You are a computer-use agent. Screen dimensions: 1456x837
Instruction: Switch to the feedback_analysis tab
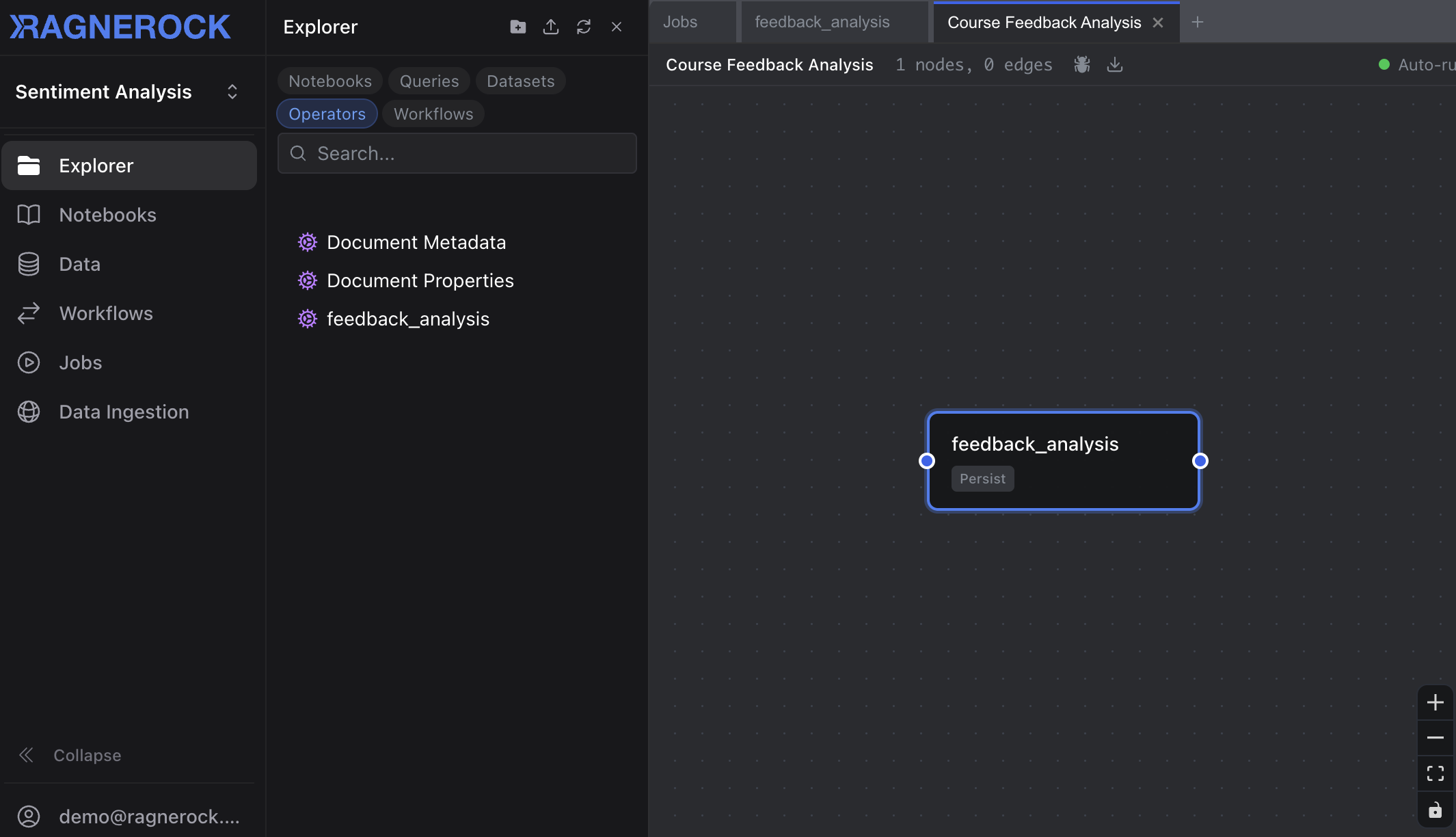coord(835,22)
